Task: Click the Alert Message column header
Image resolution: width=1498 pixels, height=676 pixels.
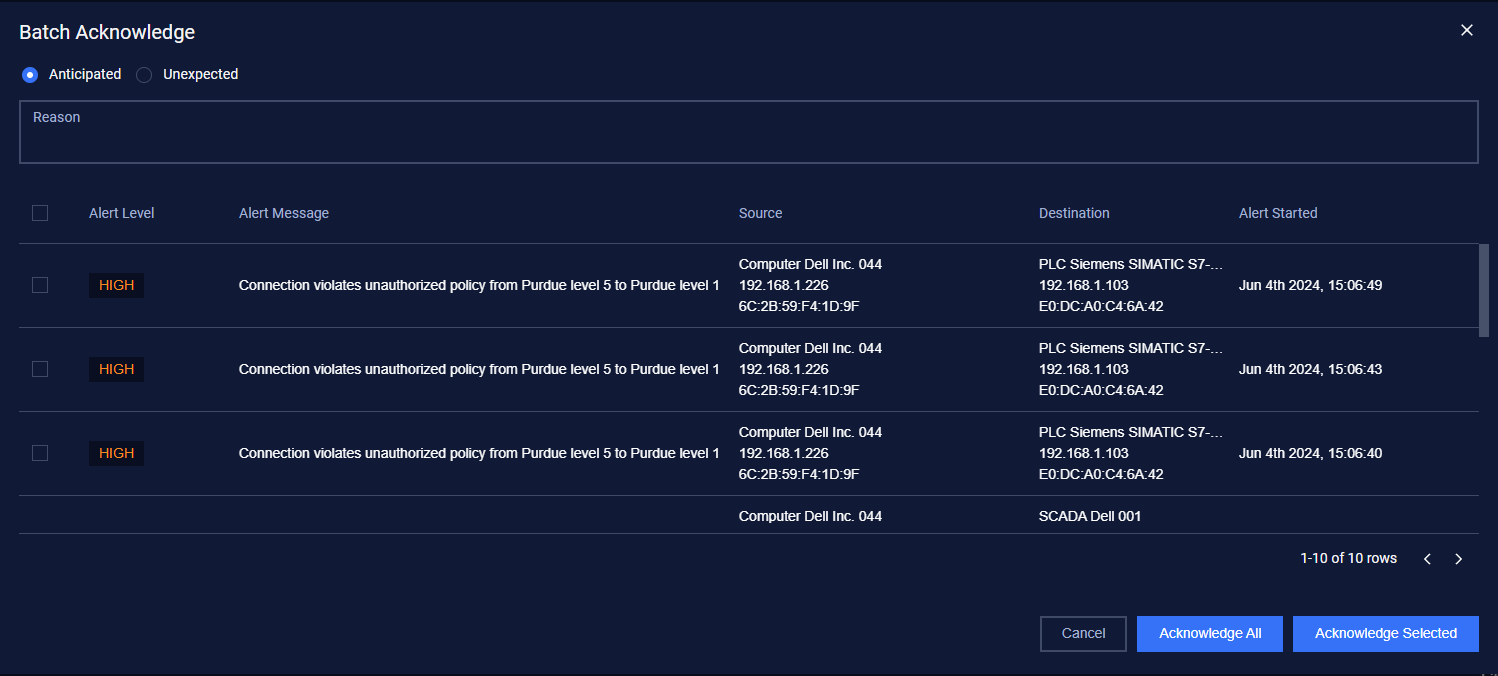Action: [284, 213]
